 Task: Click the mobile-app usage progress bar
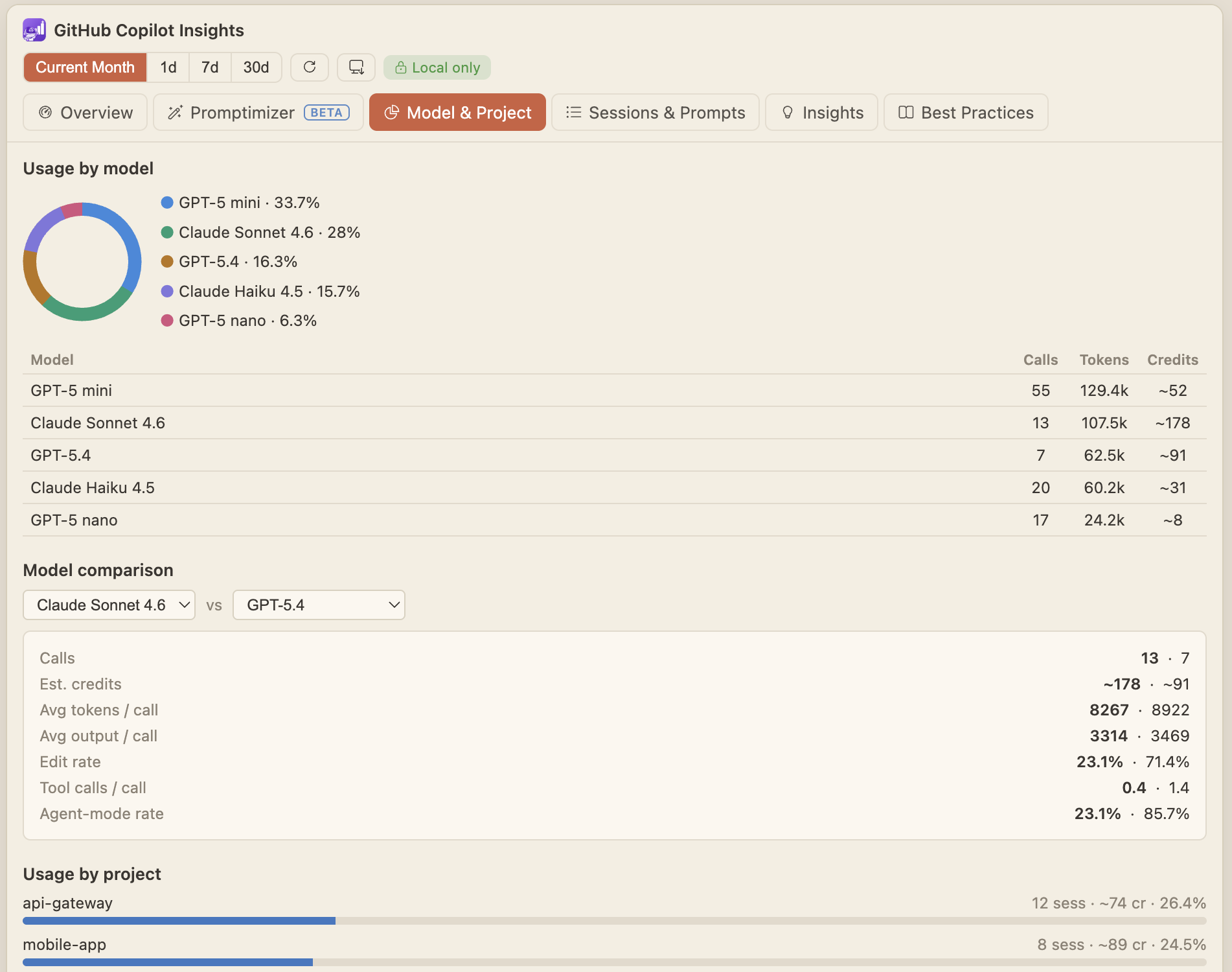tap(614, 962)
